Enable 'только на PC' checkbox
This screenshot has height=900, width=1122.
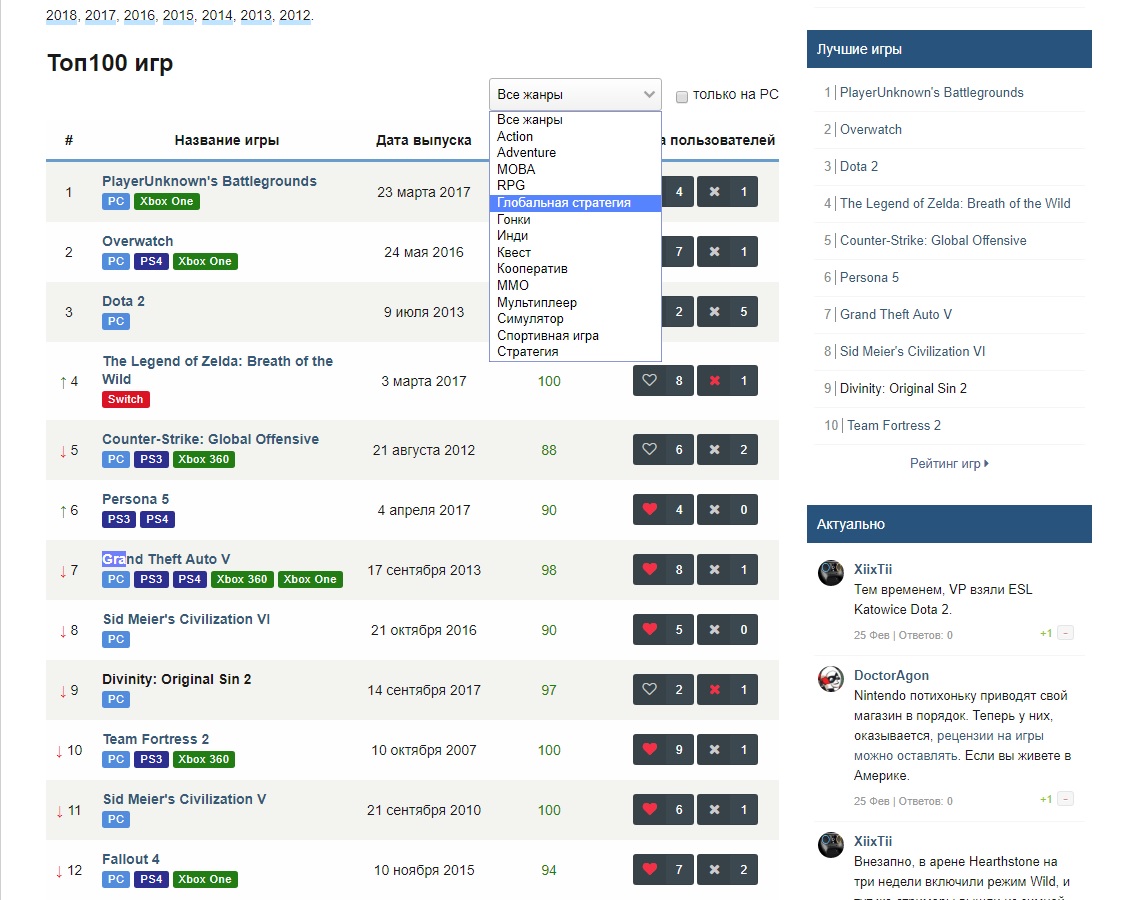pos(682,97)
